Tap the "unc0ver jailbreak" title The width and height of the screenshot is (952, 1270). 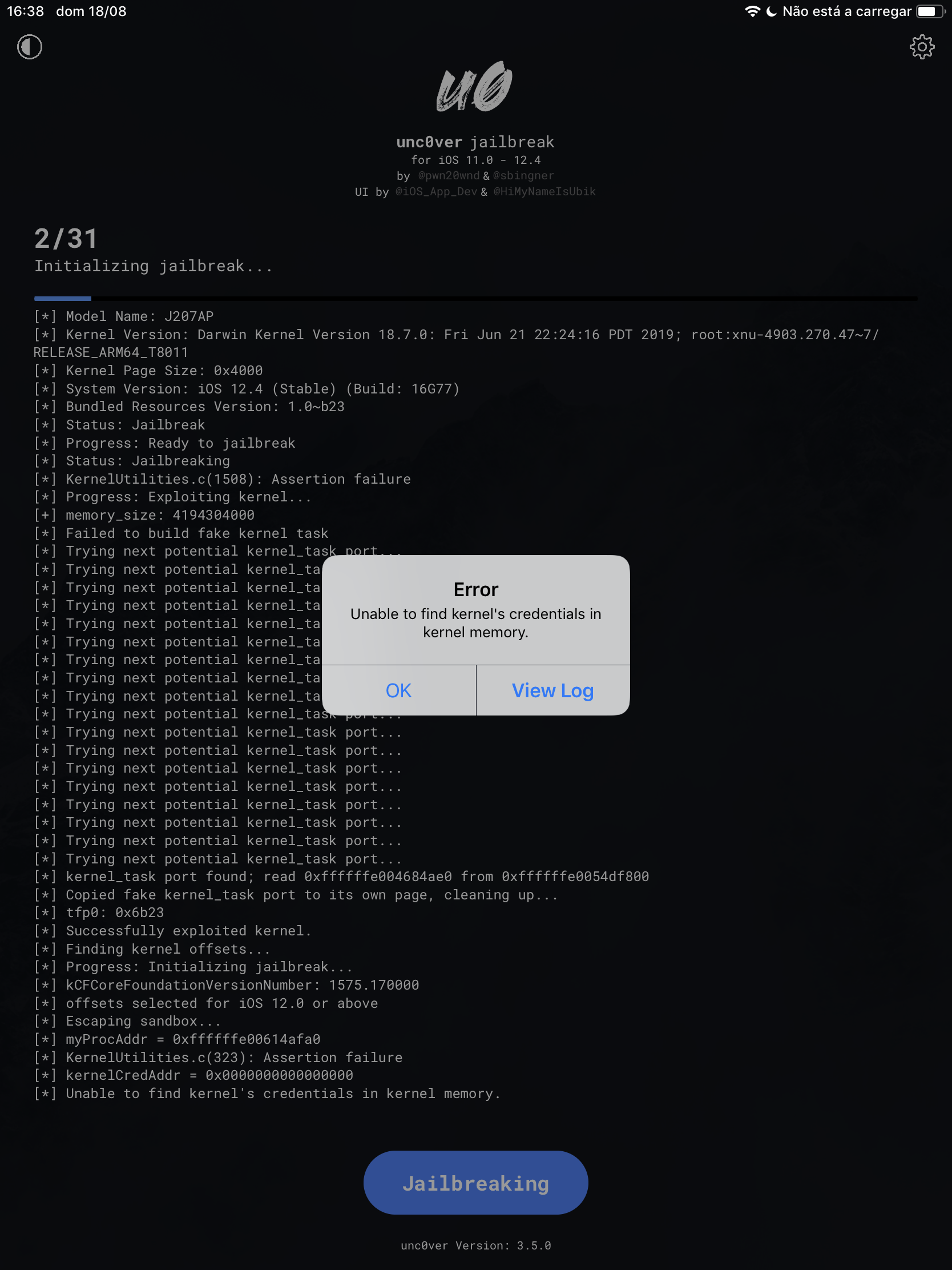pos(475,142)
